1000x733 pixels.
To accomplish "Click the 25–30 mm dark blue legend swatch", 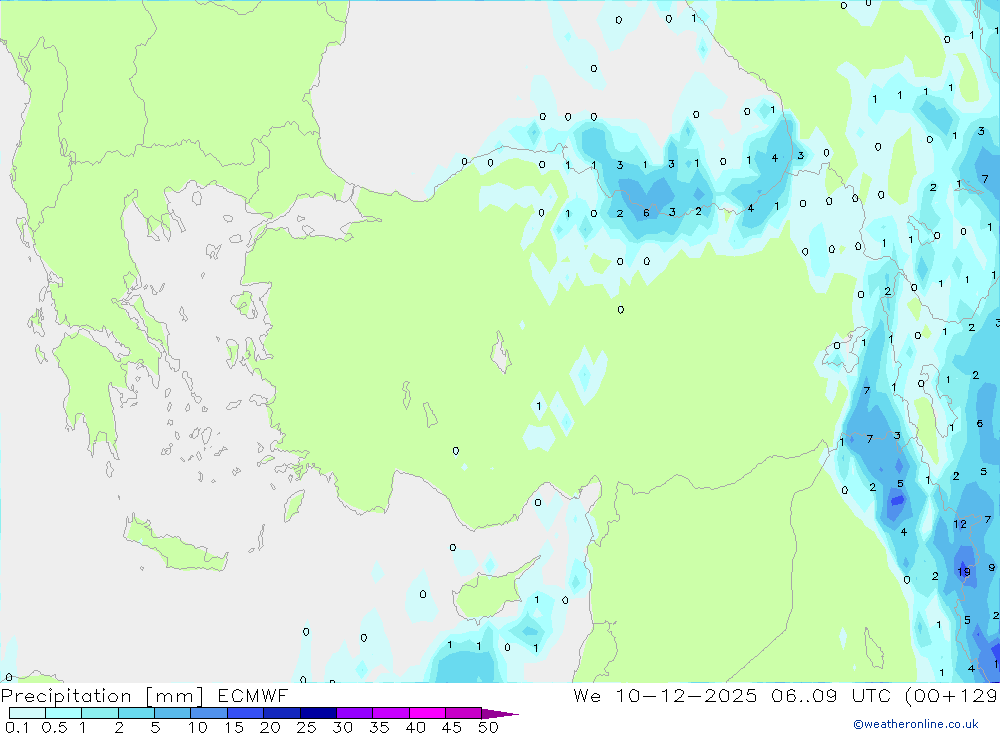I will click(x=318, y=713).
